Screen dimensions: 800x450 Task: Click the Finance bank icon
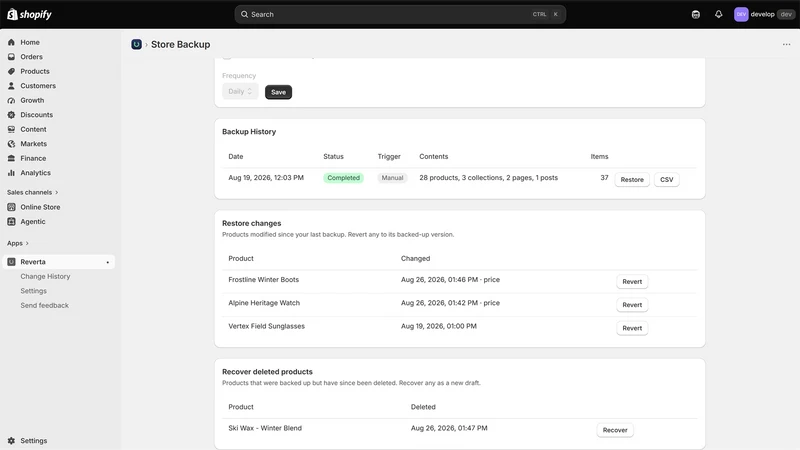(11, 158)
